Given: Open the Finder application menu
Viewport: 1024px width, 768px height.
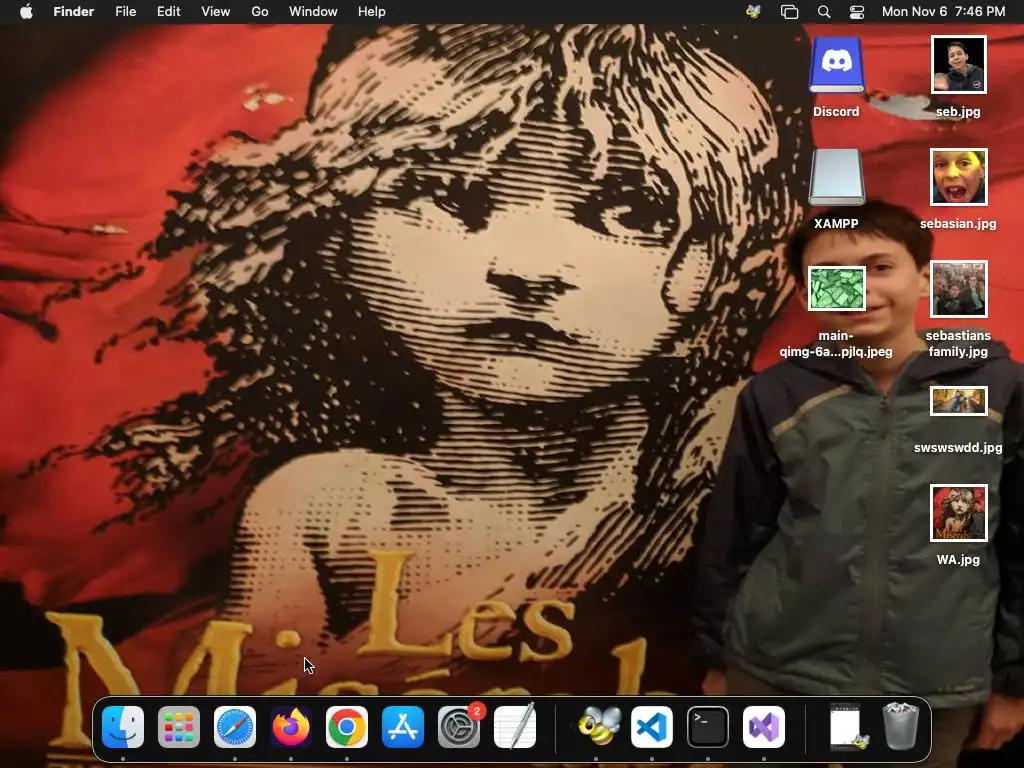Looking at the screenshot, I should [74, 12].
